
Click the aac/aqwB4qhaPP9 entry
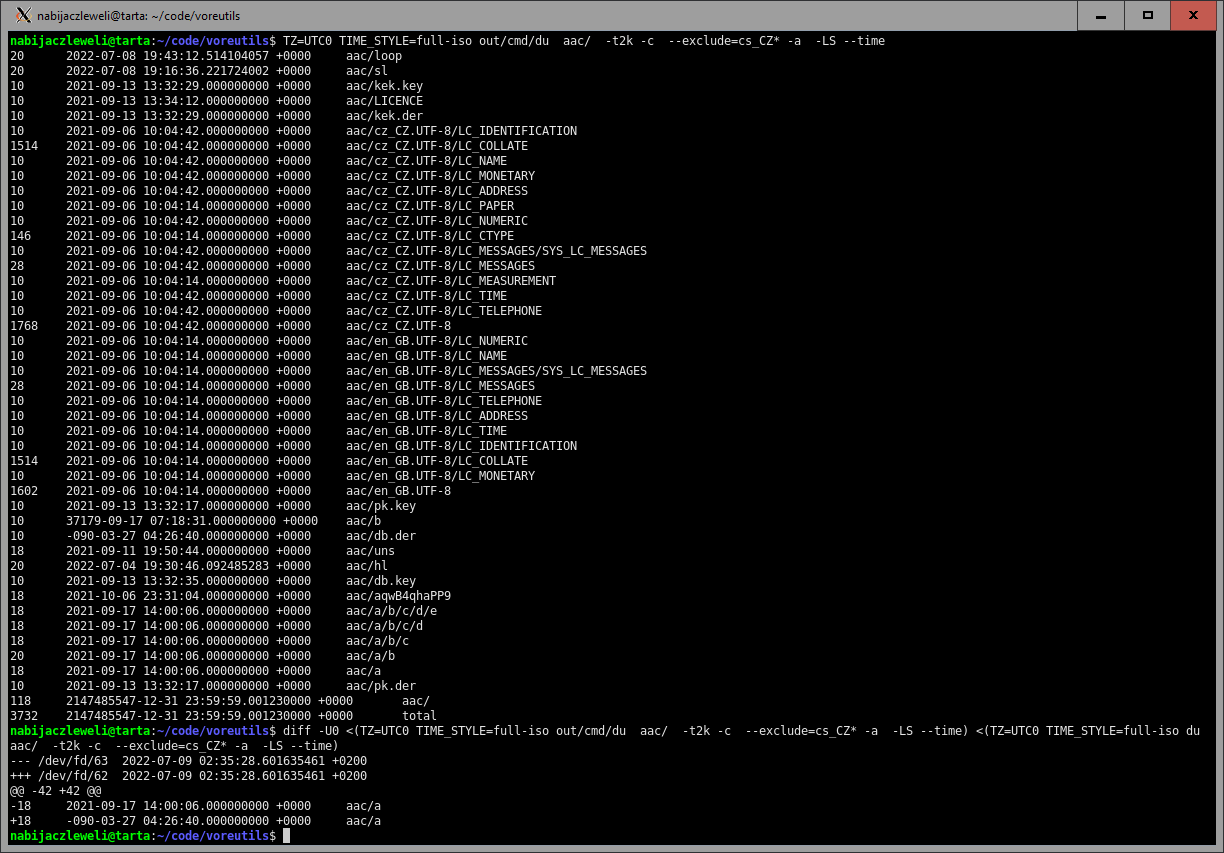coord(398,596)
